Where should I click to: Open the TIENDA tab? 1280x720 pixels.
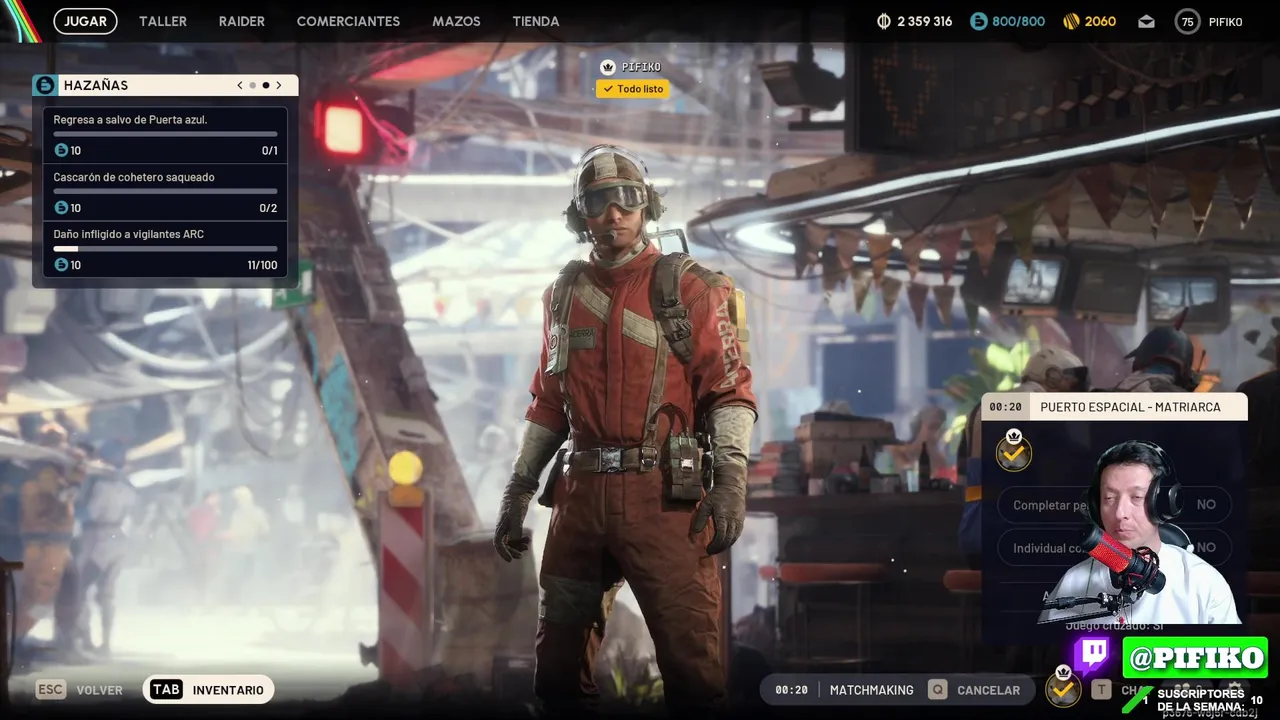(536, 21)
